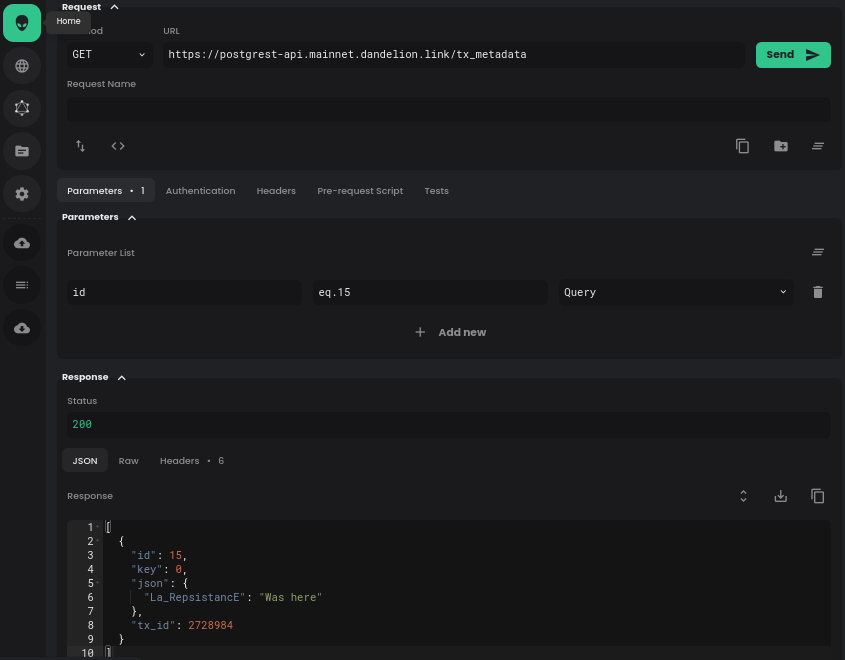Viewport: 845px width, 660px height.
Task: Click the Request Name input field
Action: 447,109
